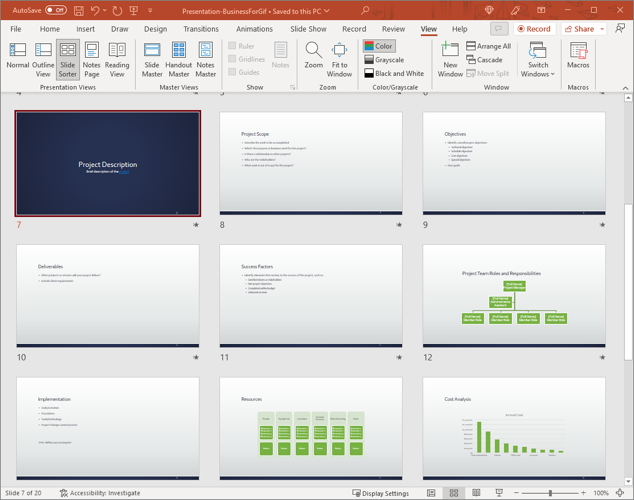Open the Transitions tab
The image size is (634, 500).
click(201, 29)
